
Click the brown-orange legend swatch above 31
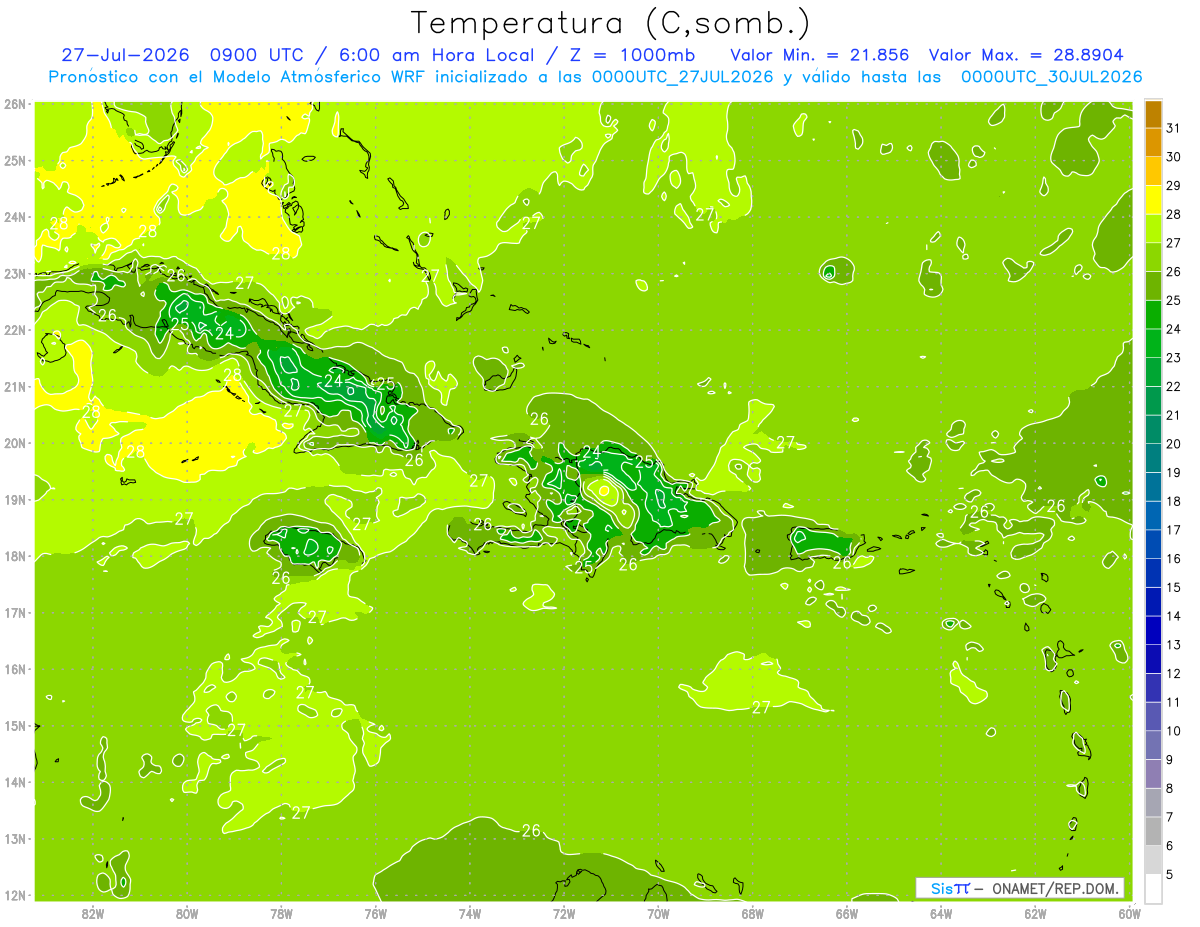point(1153,114)
